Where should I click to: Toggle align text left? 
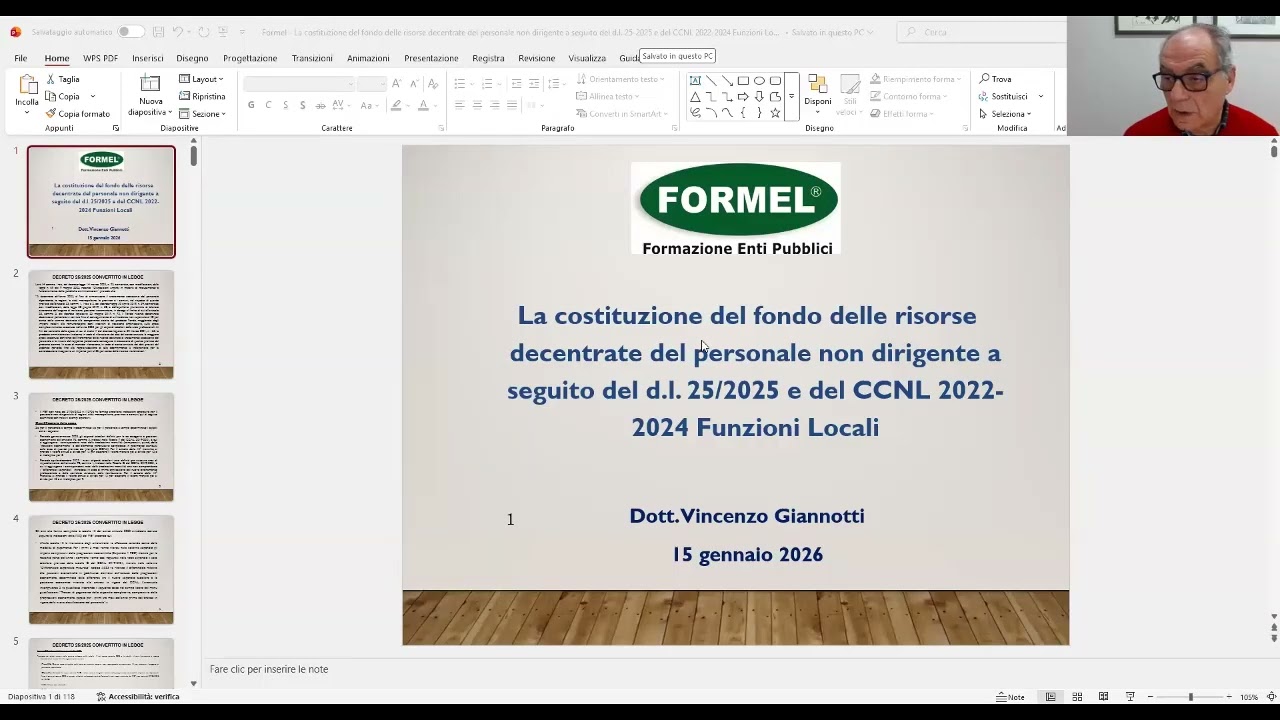click(459, 105)
